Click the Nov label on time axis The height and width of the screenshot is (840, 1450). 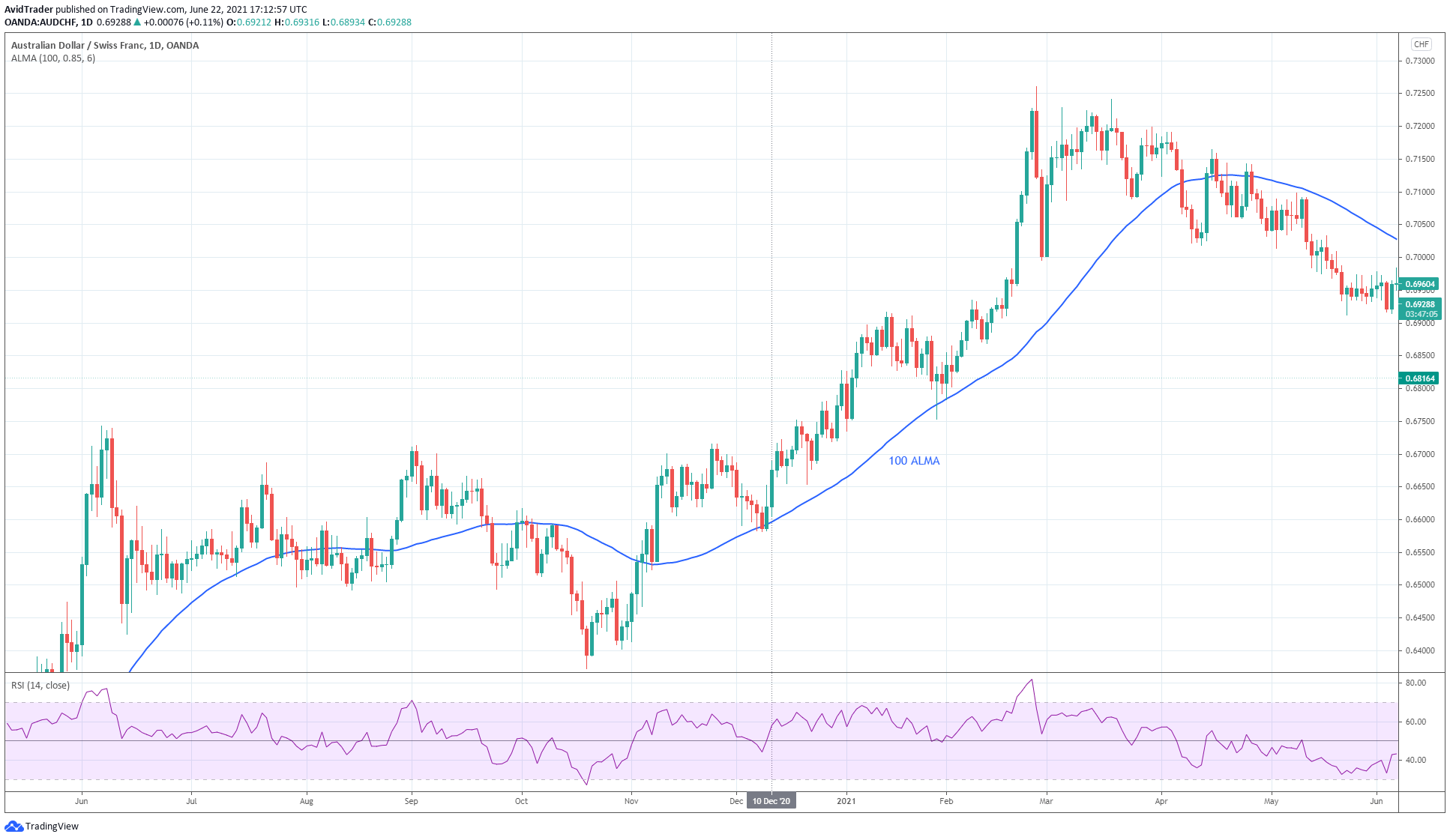tap(631, 801)
